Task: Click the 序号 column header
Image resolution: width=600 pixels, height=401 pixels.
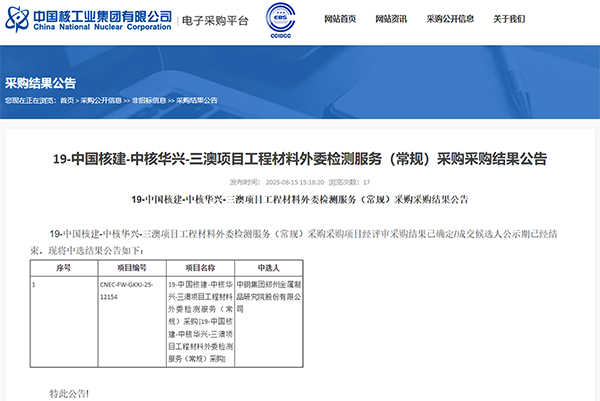Action: pos(63,268)
